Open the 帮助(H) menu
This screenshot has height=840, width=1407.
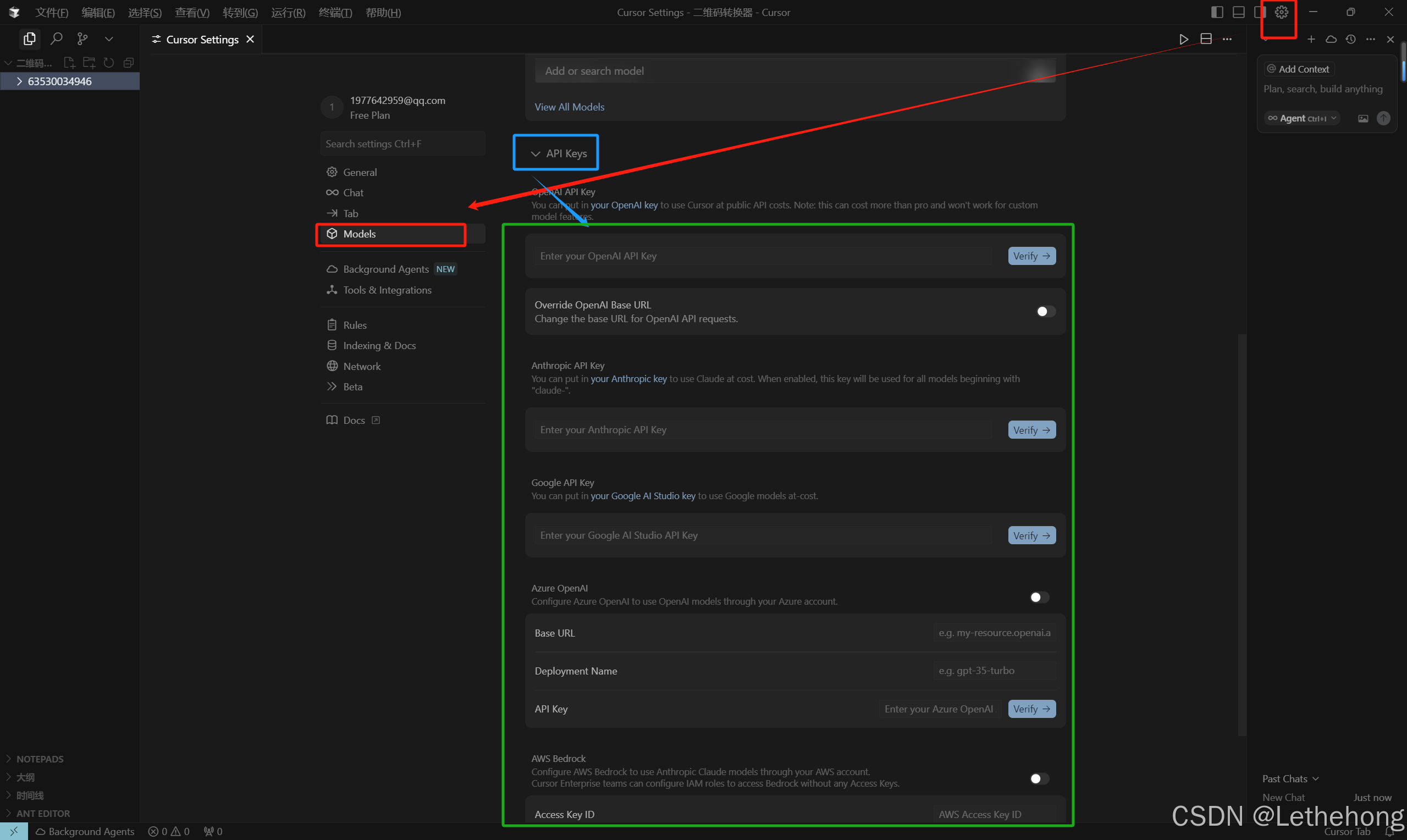pyautogui.click(x=383, y=13)
